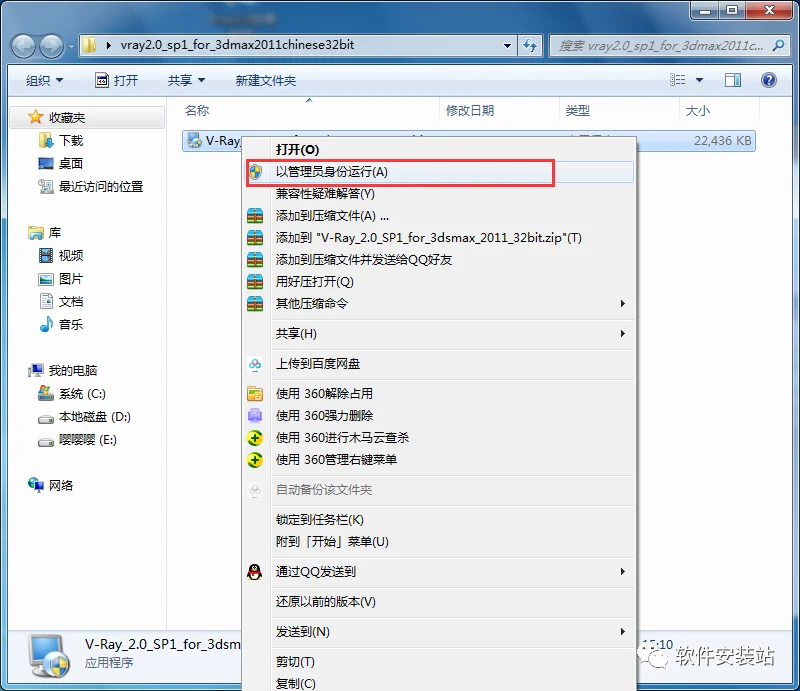This screenshot has width=800, height=691.
Task: Click the Help question mark icon
Action: [768, 80]
